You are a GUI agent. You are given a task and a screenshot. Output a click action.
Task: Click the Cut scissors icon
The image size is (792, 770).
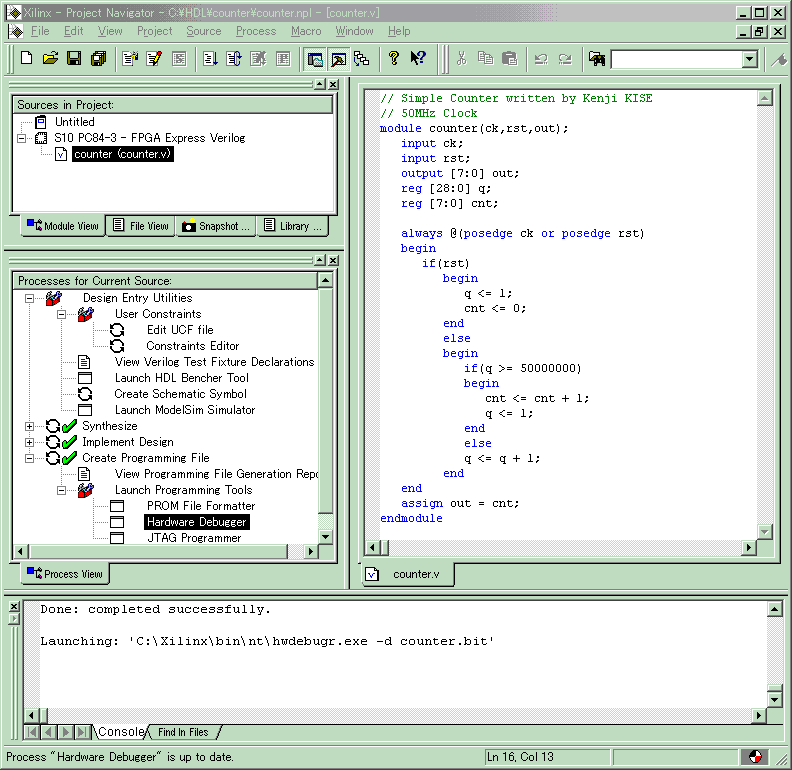point(462,59)
